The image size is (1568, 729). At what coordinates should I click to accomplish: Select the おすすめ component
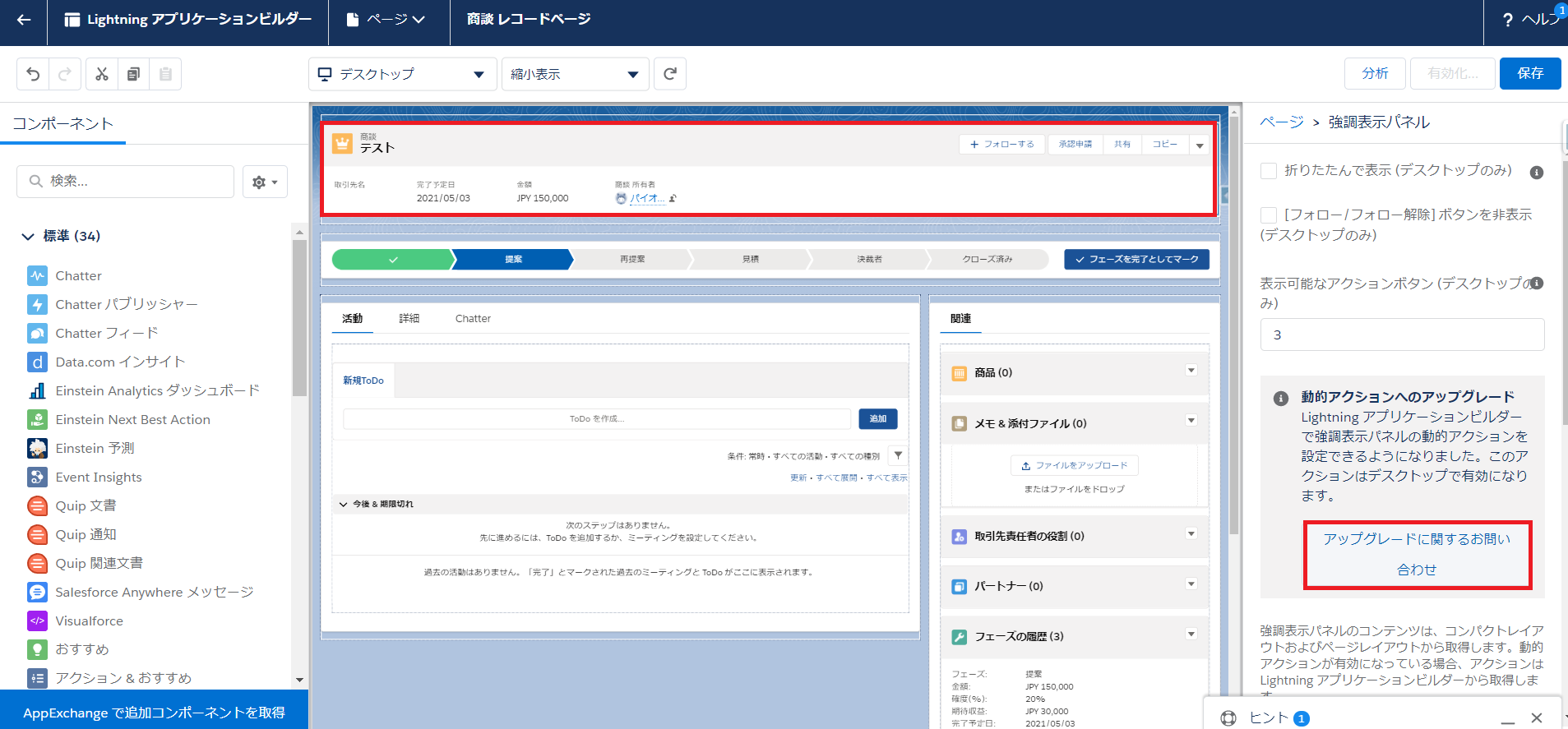(81, 649)
